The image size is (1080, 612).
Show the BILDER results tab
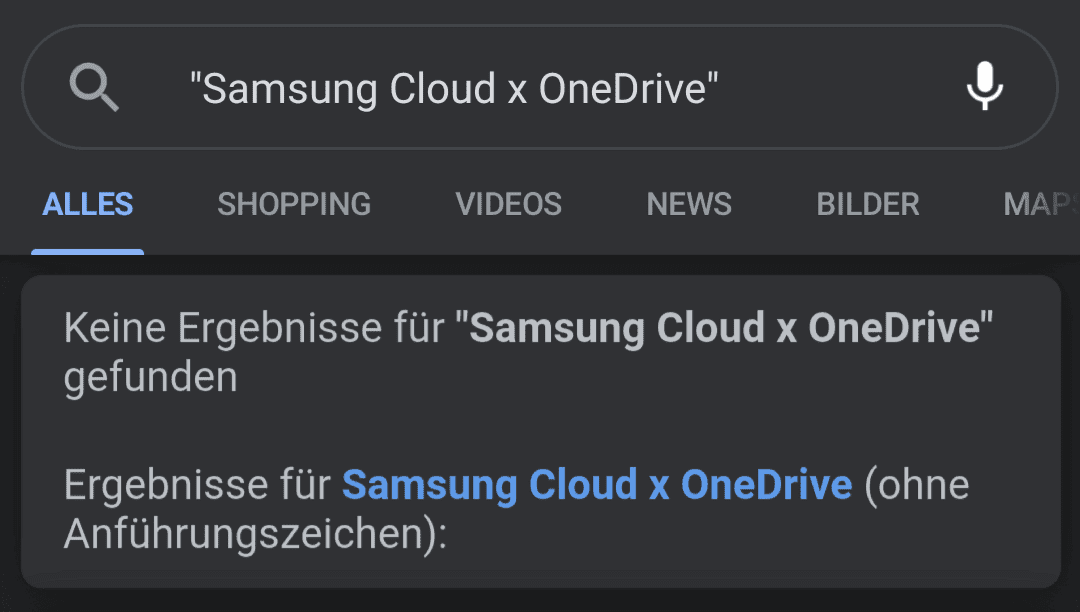868,204
